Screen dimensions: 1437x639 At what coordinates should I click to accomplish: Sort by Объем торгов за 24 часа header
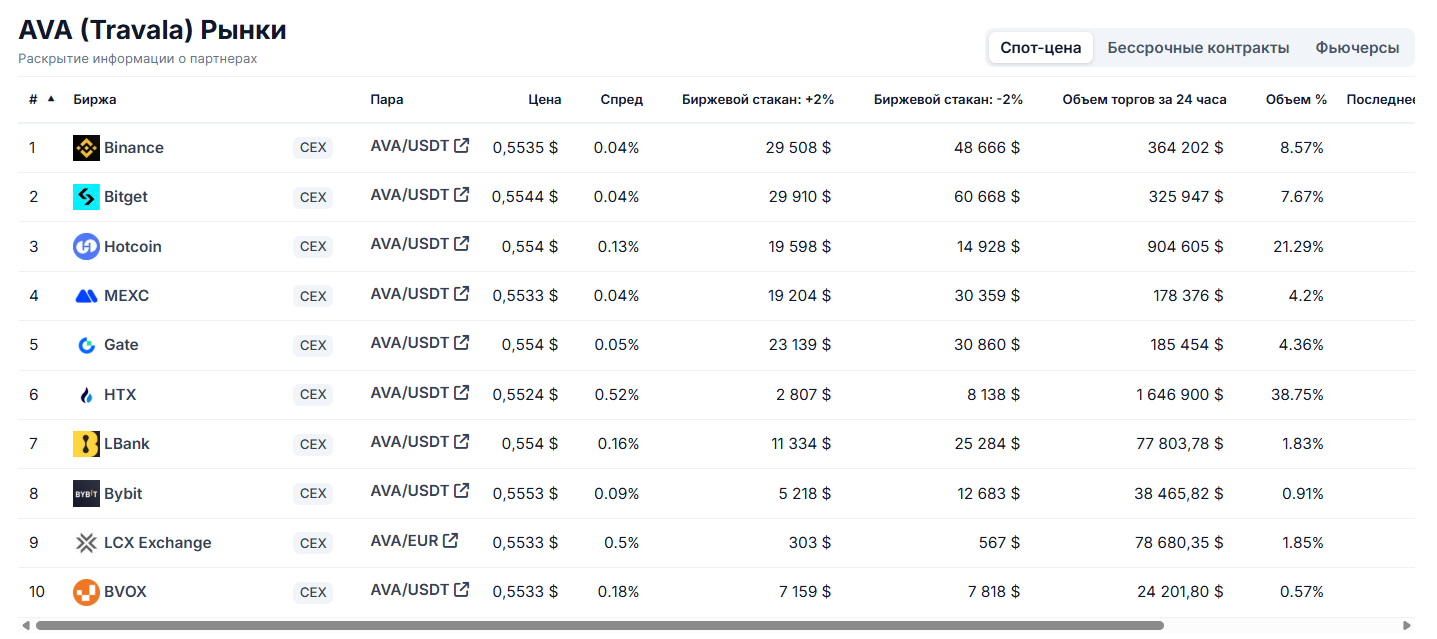(1145, 100)
